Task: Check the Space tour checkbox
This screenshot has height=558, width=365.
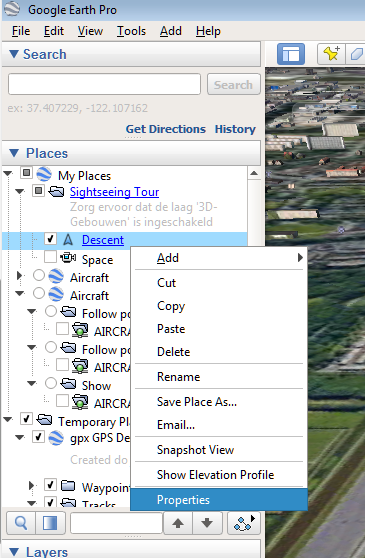Action: click(51, 257)
